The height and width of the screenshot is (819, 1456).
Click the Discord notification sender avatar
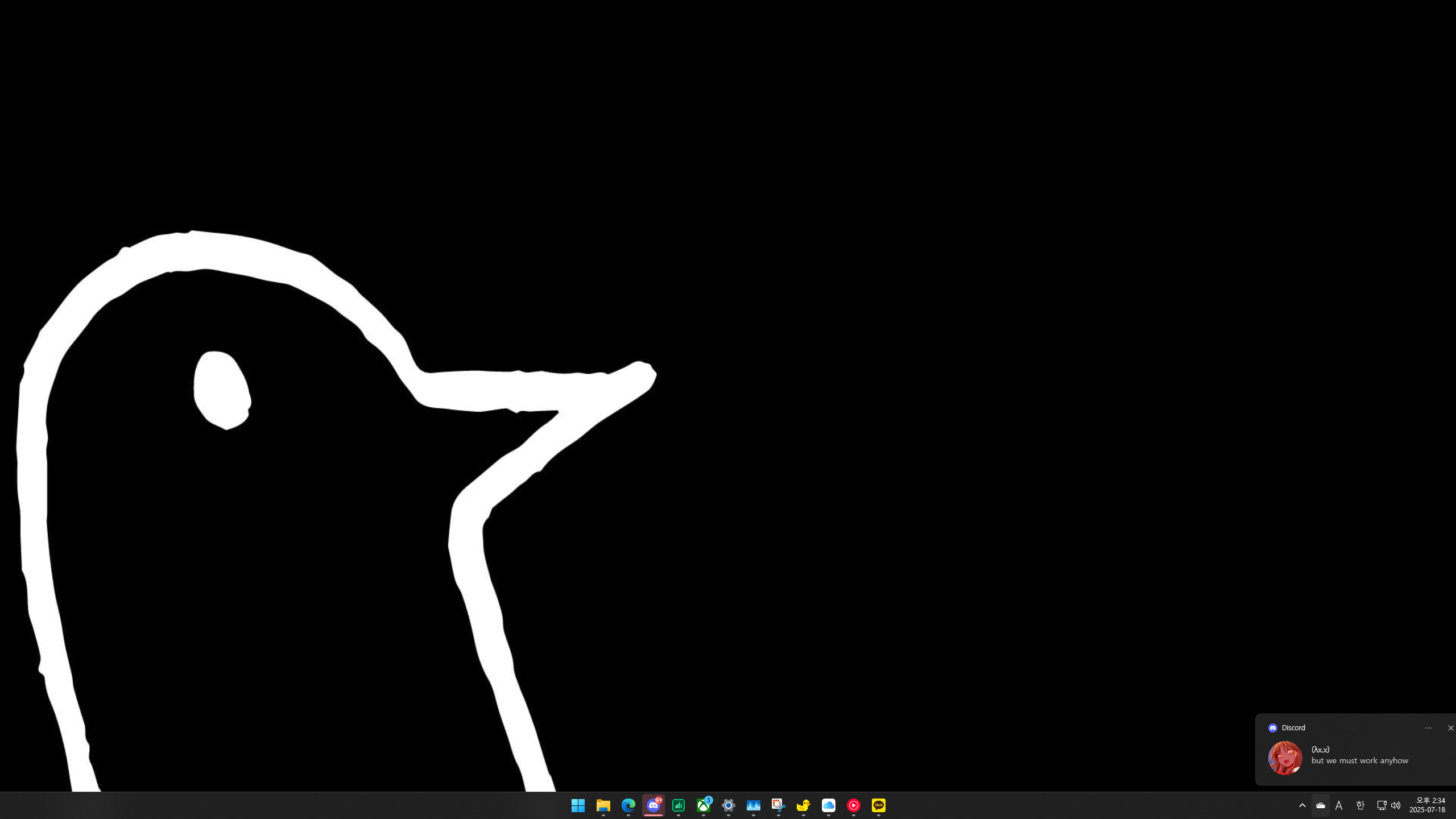click(x=1285, y=758)
